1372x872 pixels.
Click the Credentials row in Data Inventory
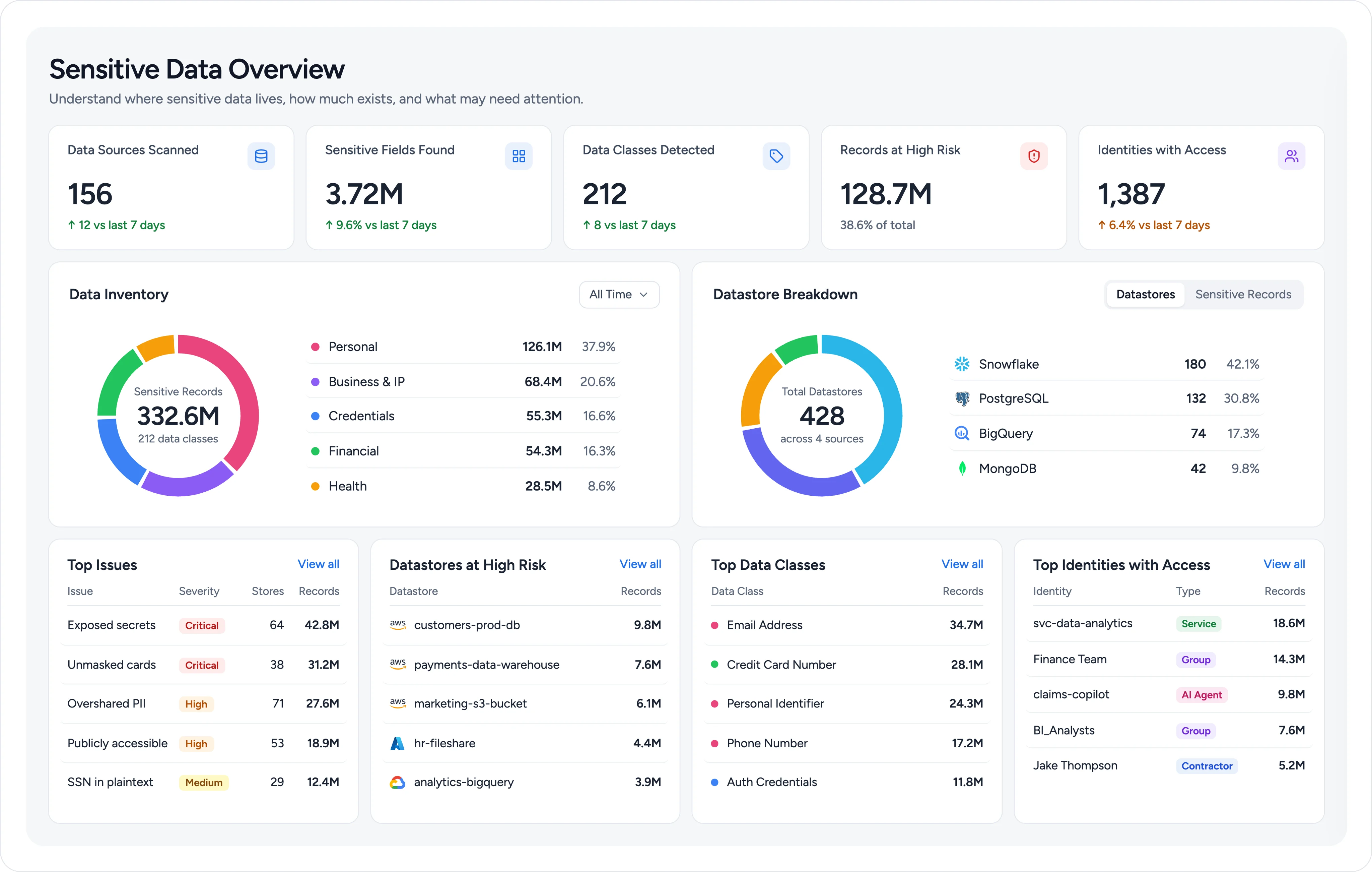tap(463, 416)
